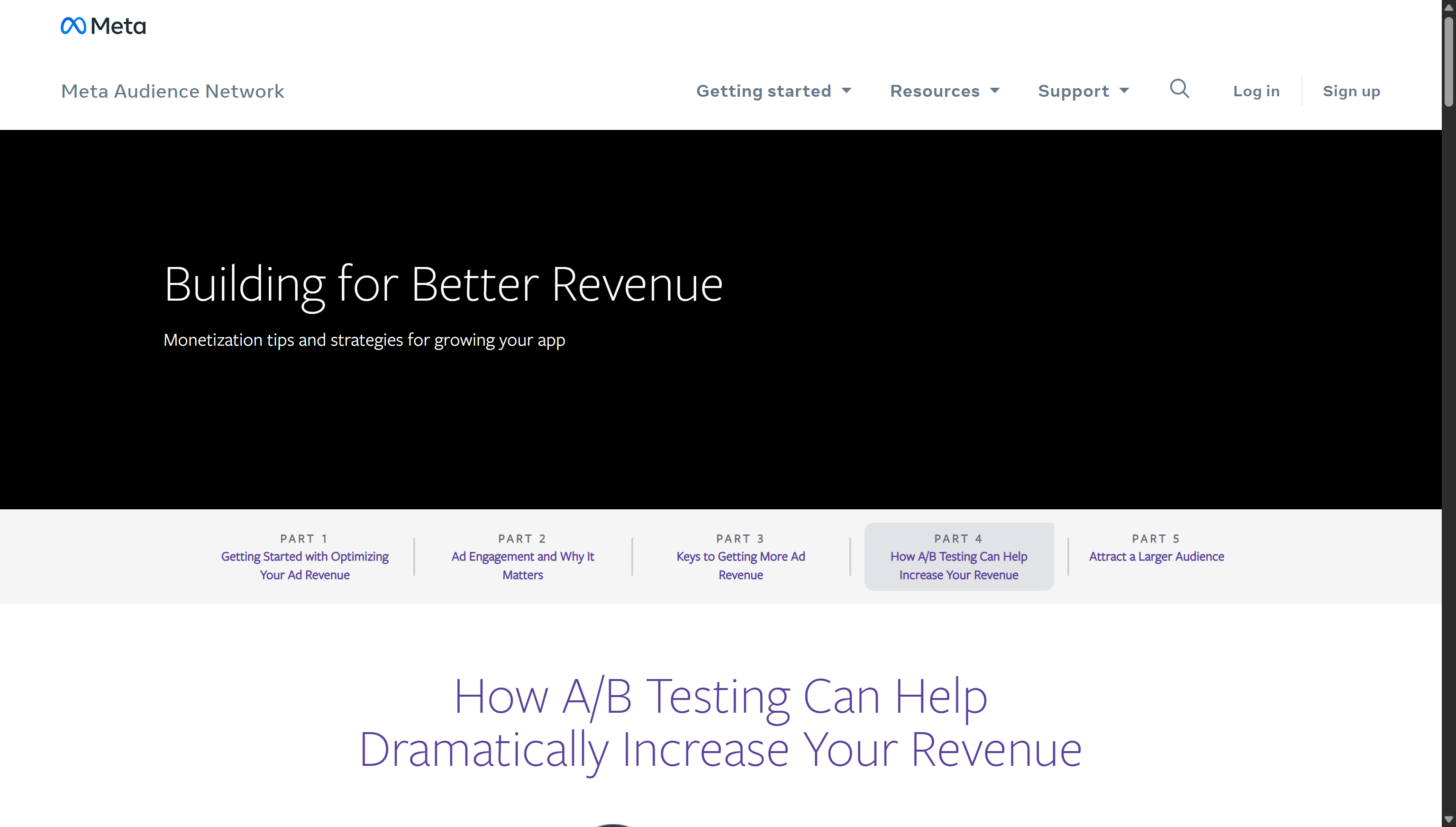Click the Log in link

tap(1256, 91)
